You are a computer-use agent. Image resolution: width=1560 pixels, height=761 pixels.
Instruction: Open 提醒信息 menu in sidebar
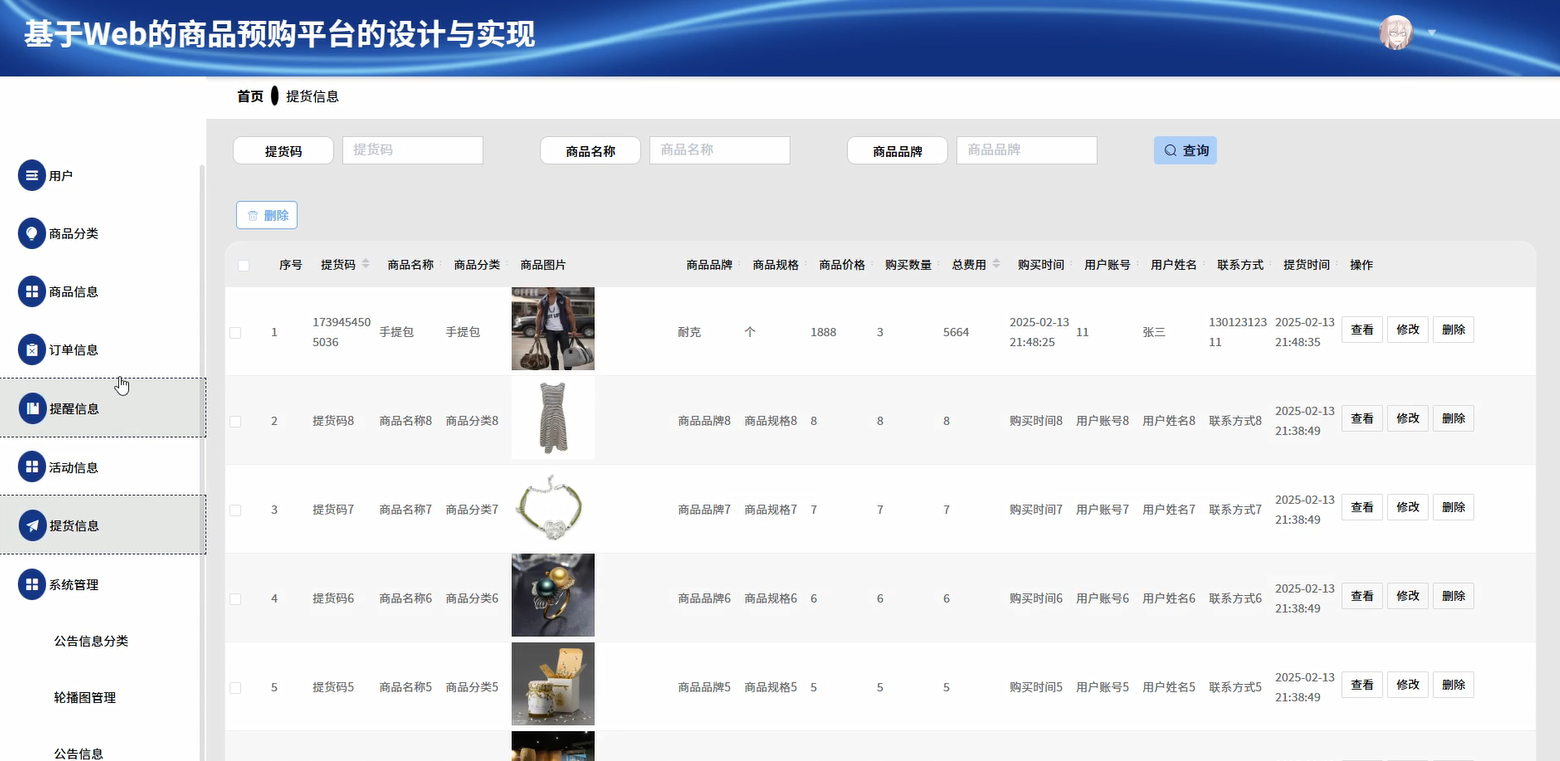[x=102, y=408]
